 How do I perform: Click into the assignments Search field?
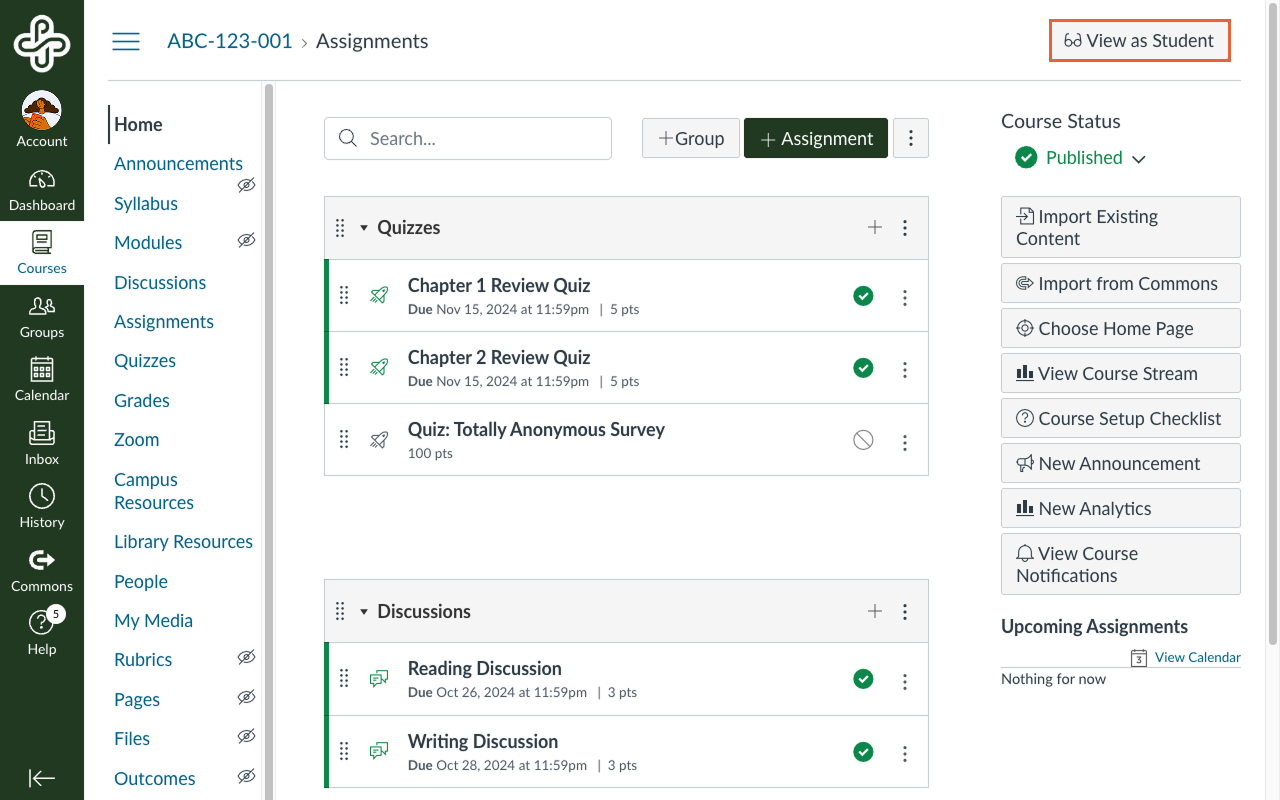pyautogui.click(x=468, y=139)
